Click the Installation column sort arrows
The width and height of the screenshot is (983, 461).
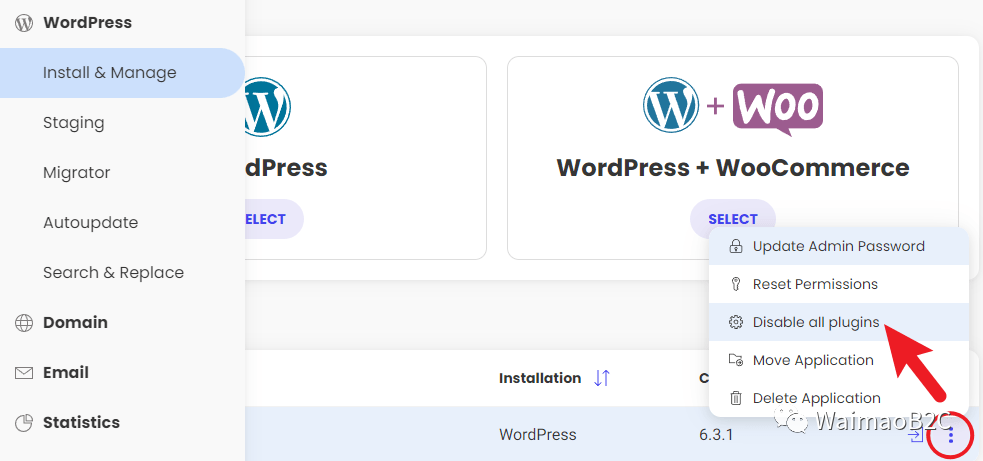(x=602, y=378)
